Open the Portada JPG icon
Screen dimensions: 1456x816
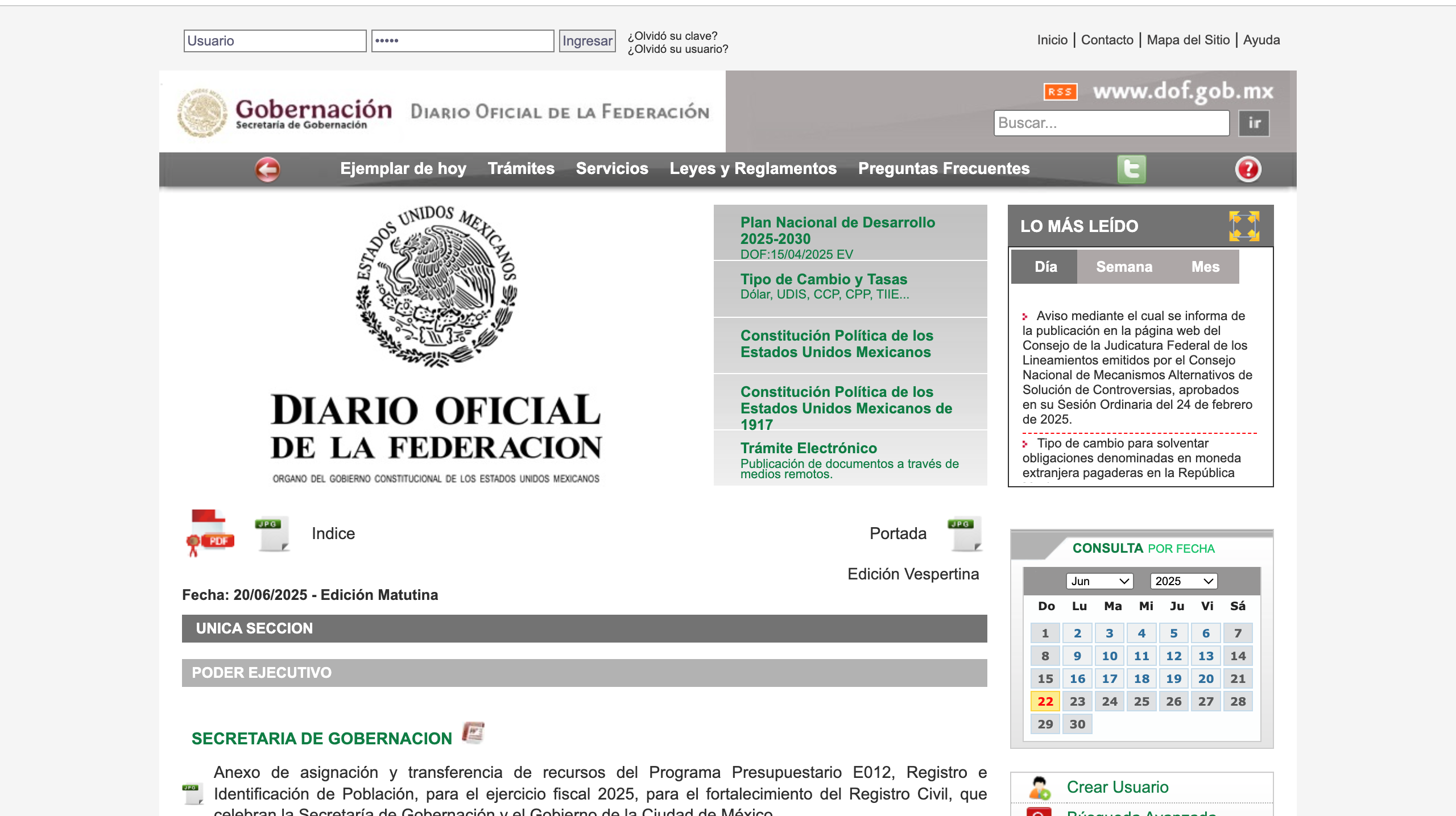coord(965,533)
